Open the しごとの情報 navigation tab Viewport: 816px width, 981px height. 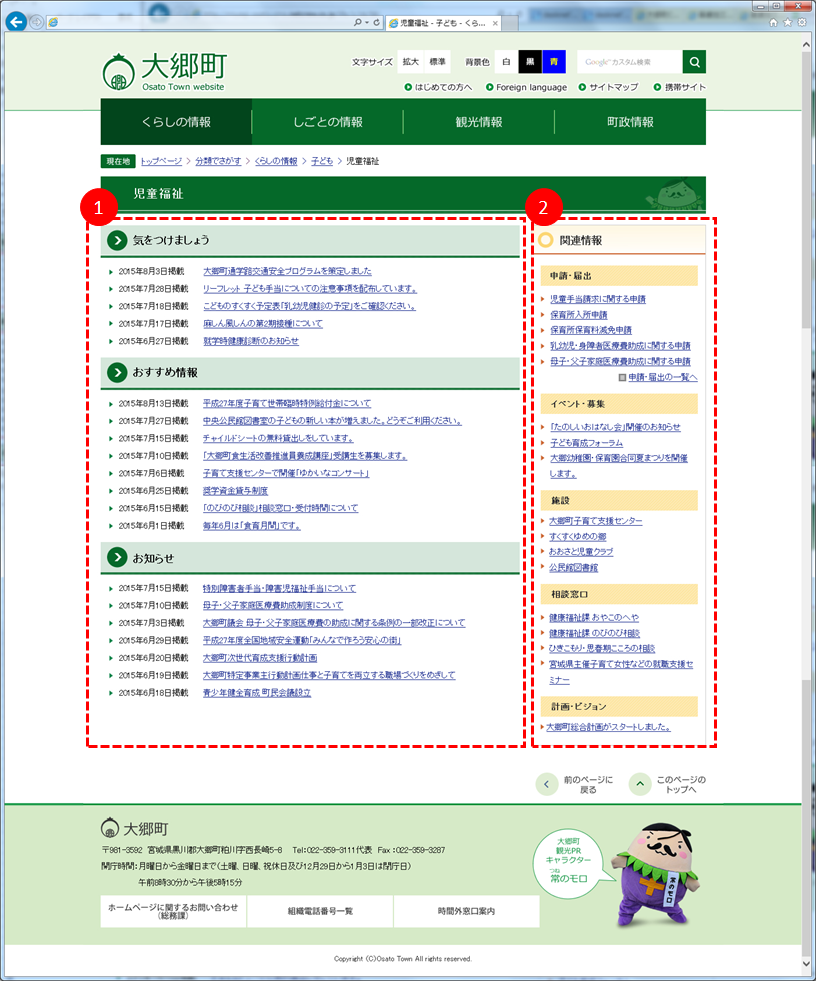point(328,122)
